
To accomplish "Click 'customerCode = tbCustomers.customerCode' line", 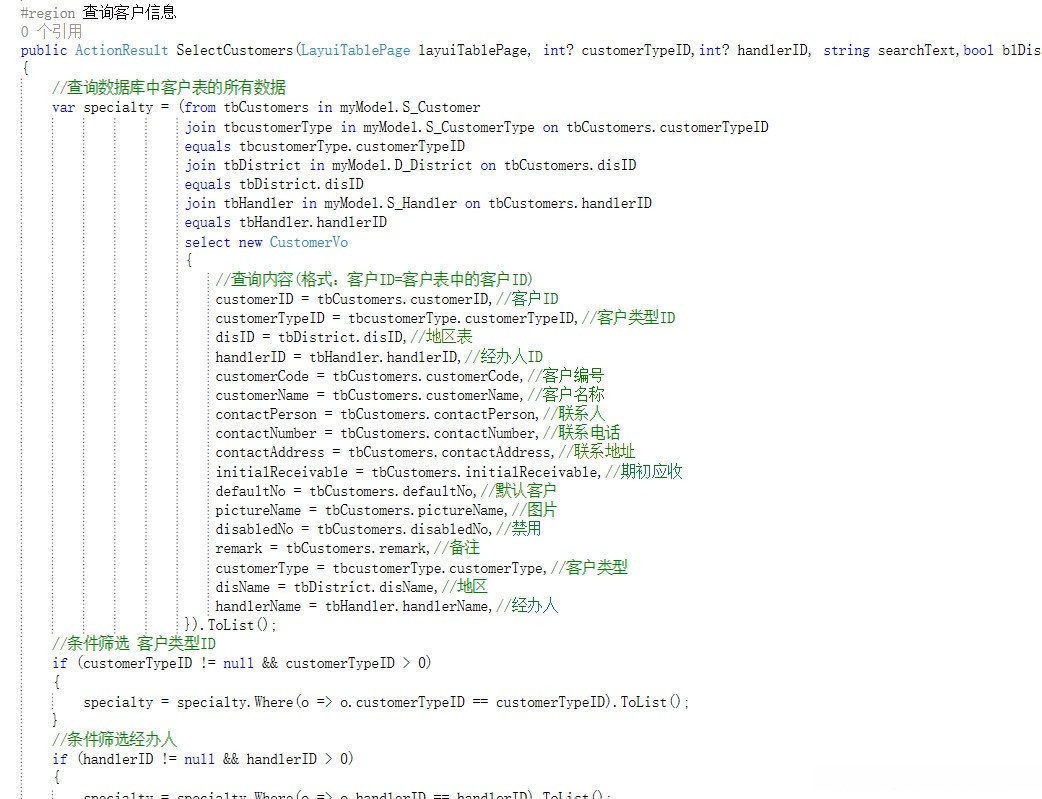I will [x=369, y=376].
